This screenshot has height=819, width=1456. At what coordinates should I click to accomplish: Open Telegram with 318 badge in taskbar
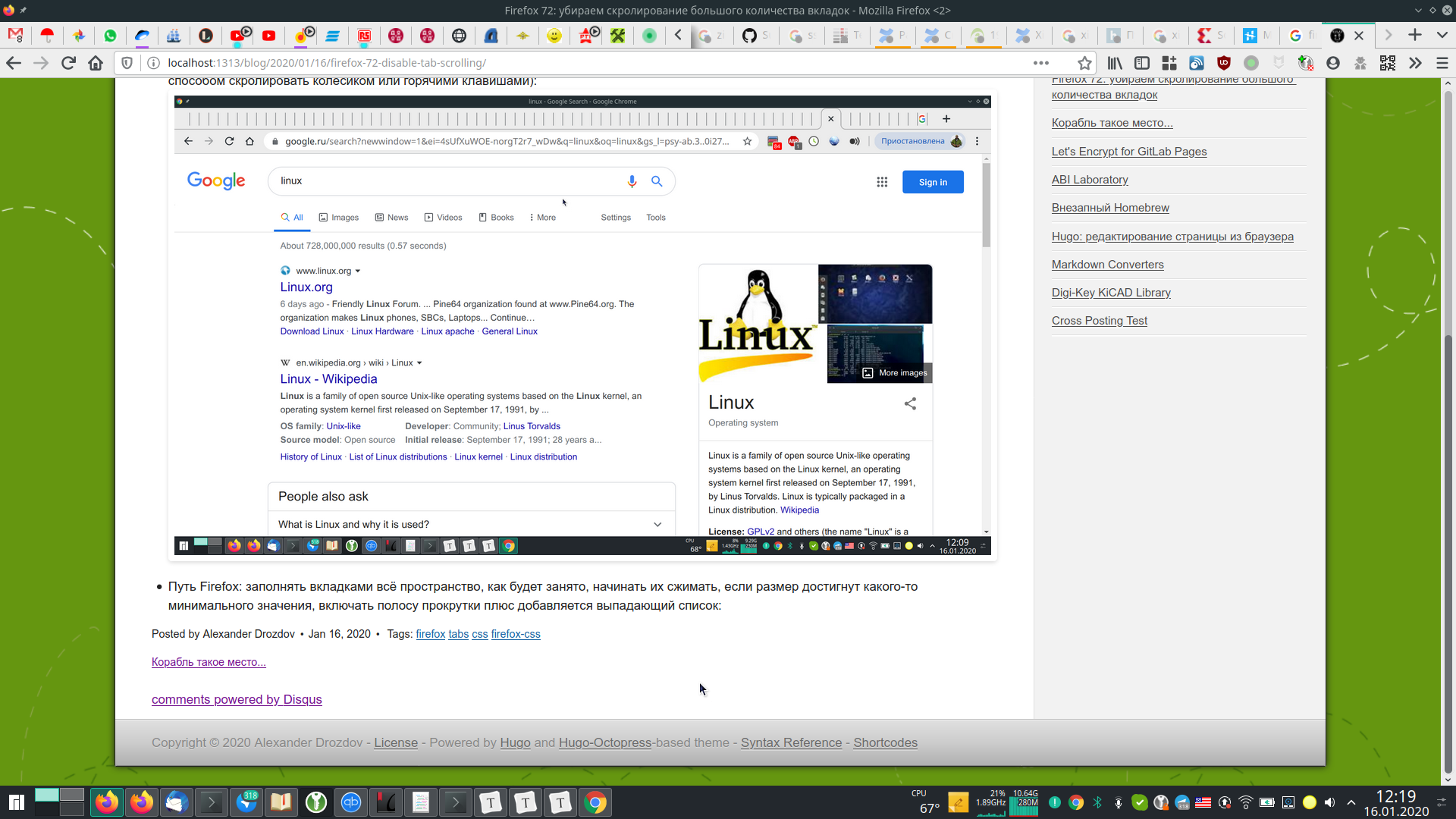coord(246,802)
